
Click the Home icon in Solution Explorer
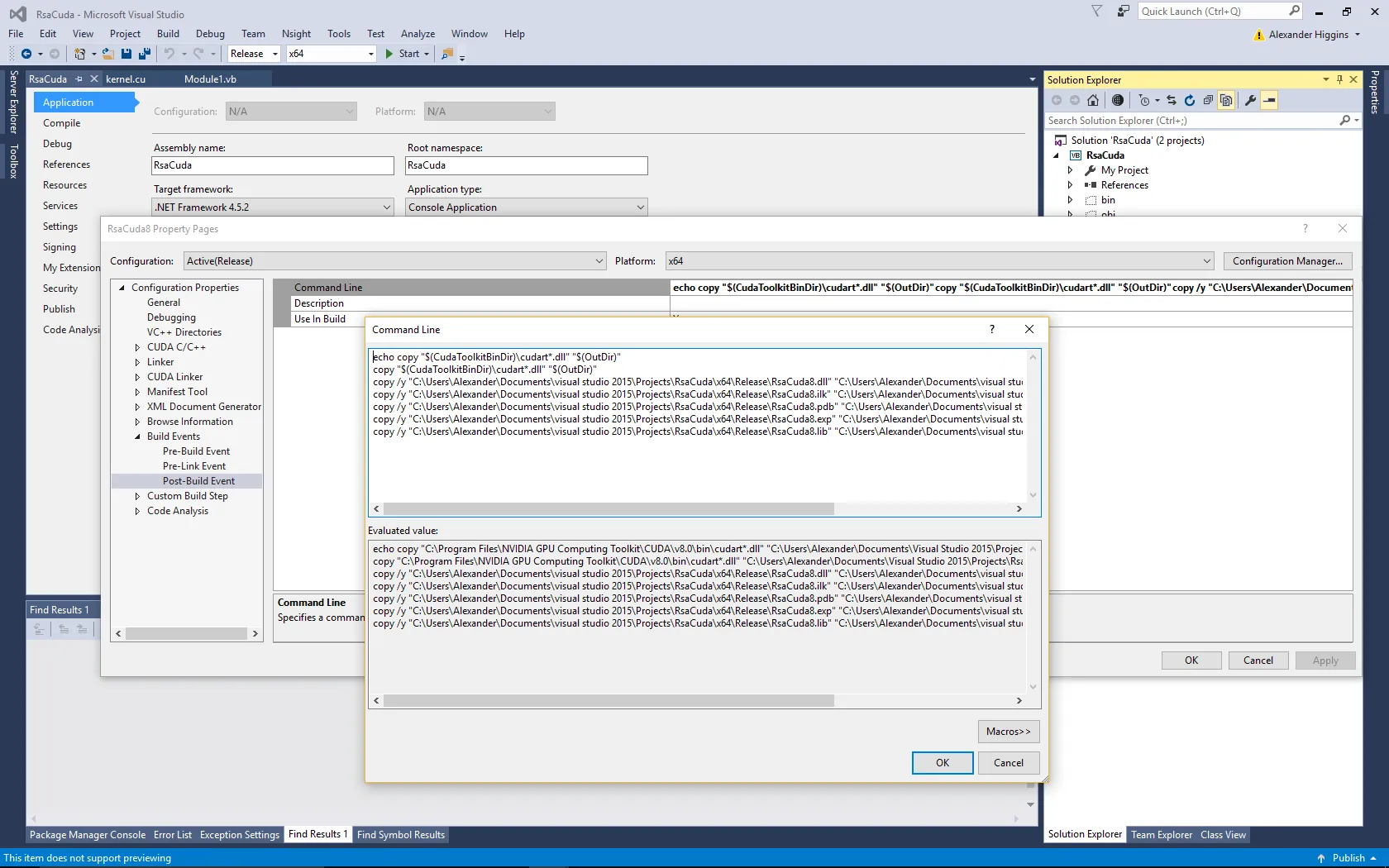(x=1093, y=100)
